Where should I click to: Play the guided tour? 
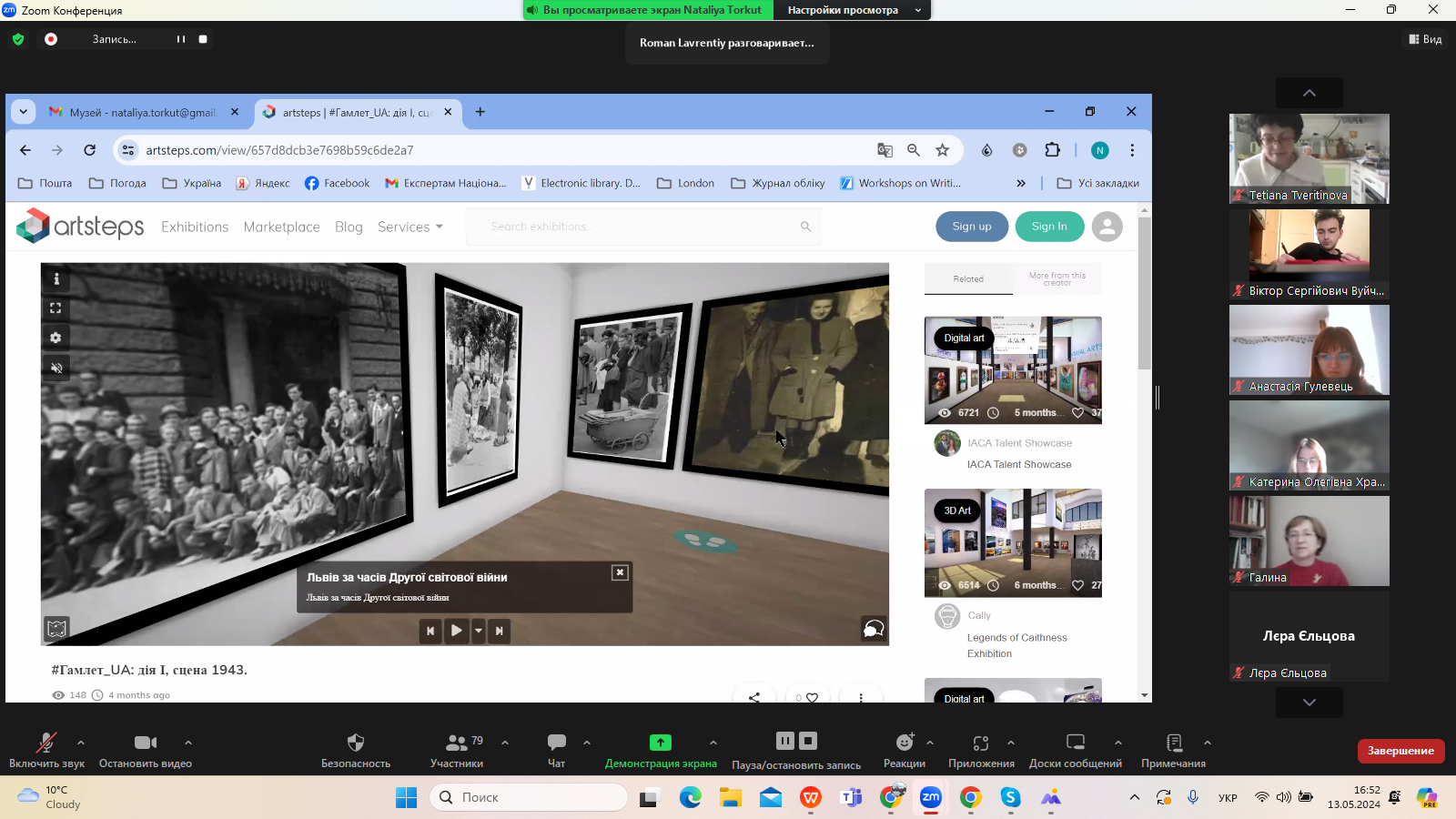457,631
